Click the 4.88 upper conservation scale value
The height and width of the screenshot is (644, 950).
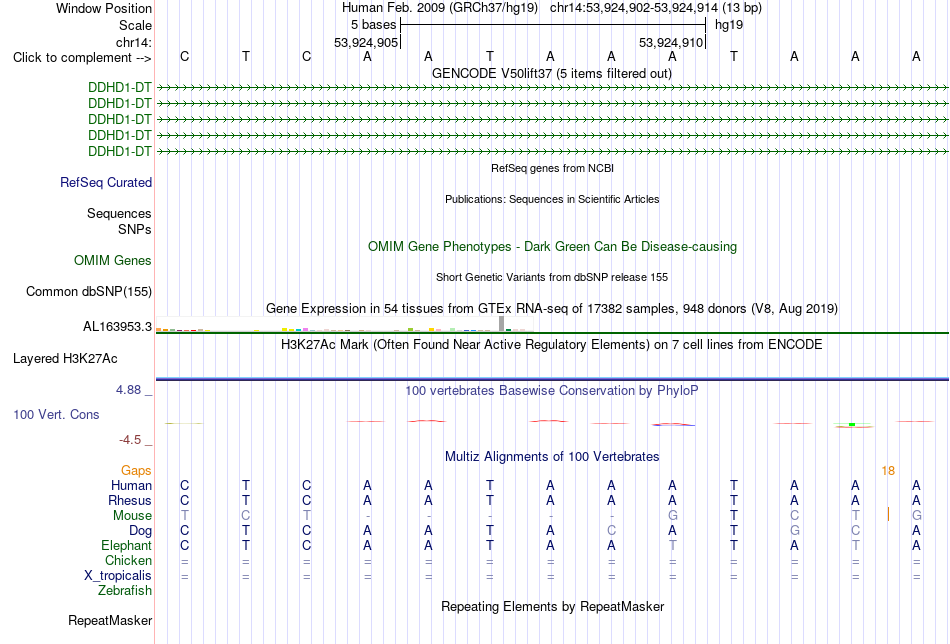tap(128, 390)
